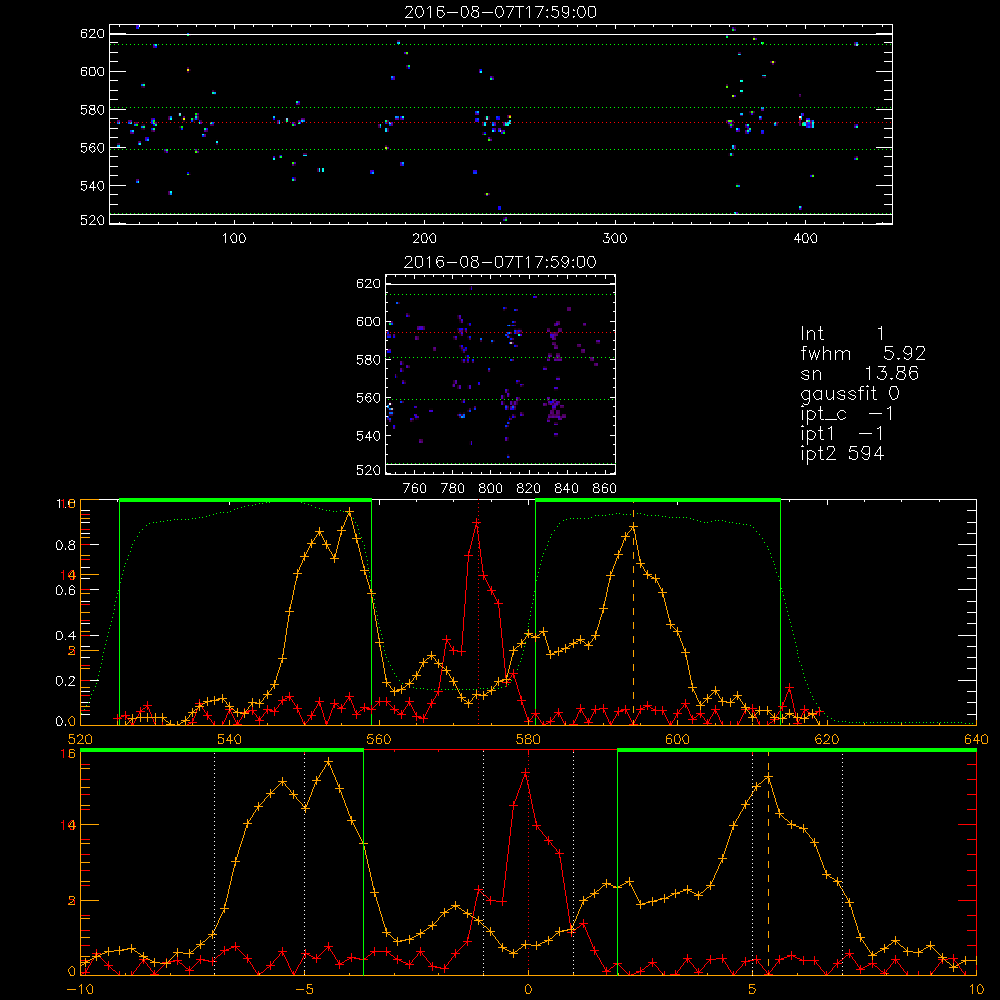Click the "gaussfit 0" parameter line
This screenshot has height=1000, width=1000.
click(850, 393)
